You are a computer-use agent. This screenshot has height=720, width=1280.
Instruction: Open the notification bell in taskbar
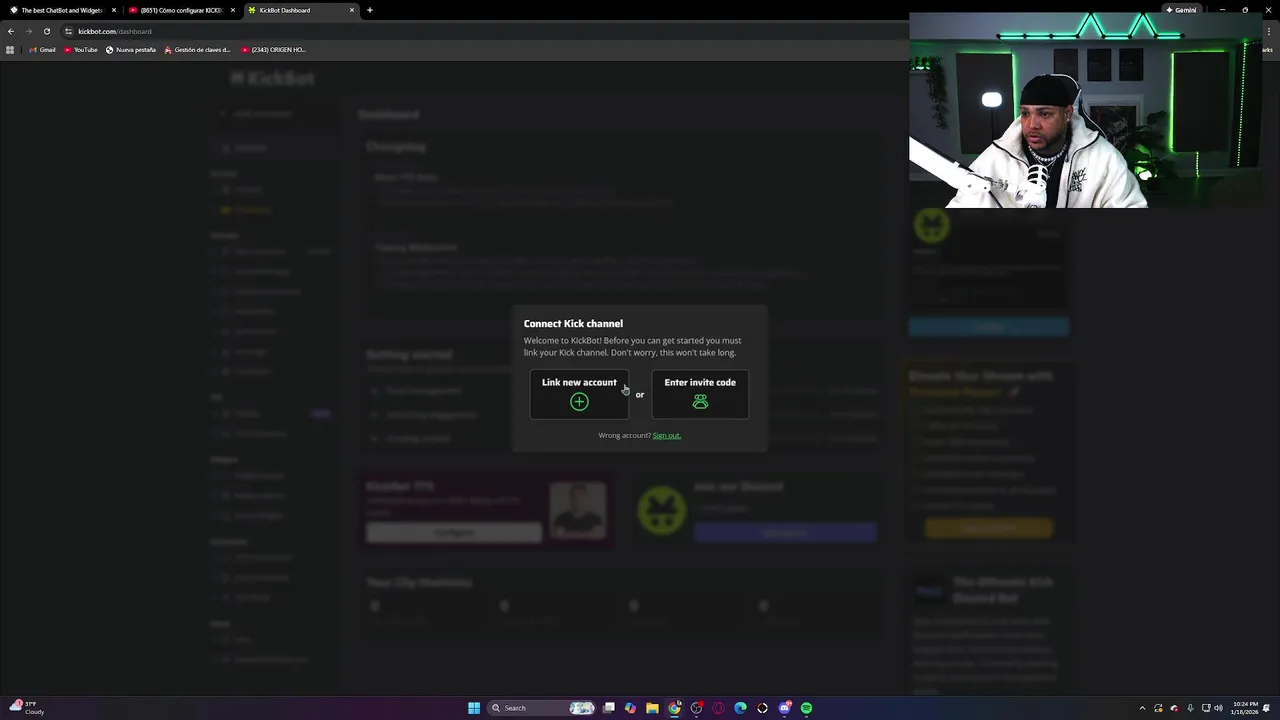(1268, 708)
